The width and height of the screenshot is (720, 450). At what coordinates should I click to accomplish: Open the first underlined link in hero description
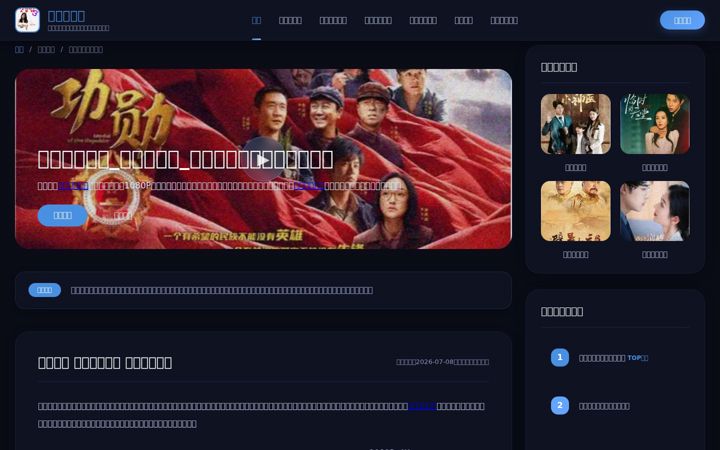[x=73, y=186]
